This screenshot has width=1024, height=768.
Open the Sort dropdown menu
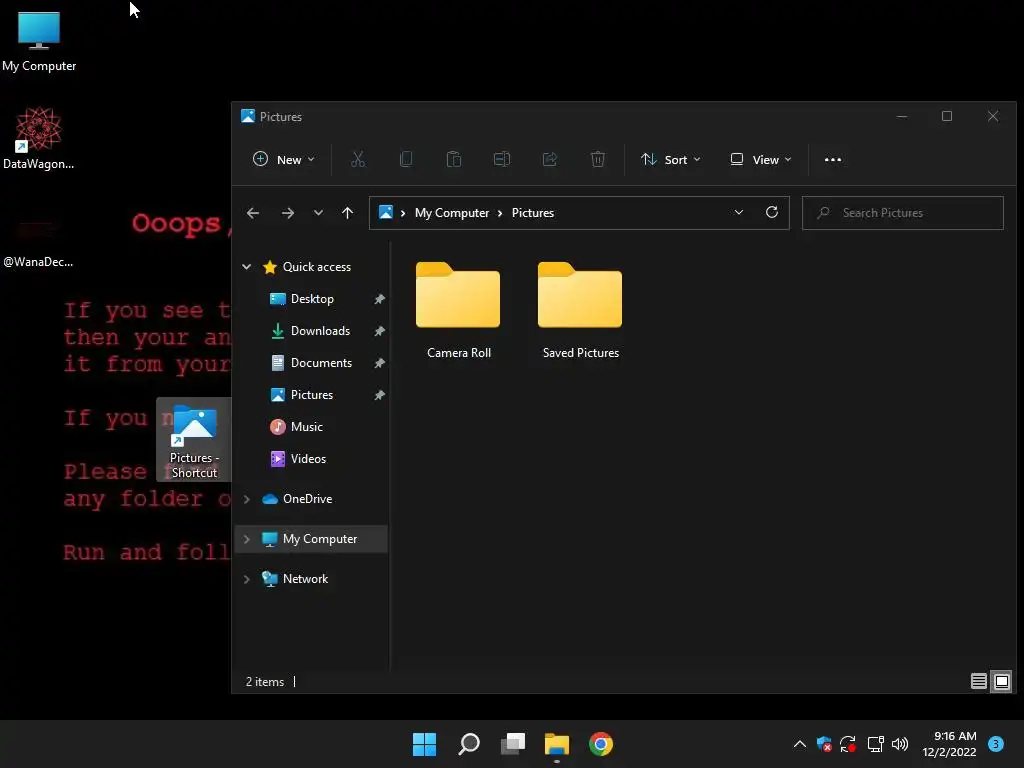[671, 159]
